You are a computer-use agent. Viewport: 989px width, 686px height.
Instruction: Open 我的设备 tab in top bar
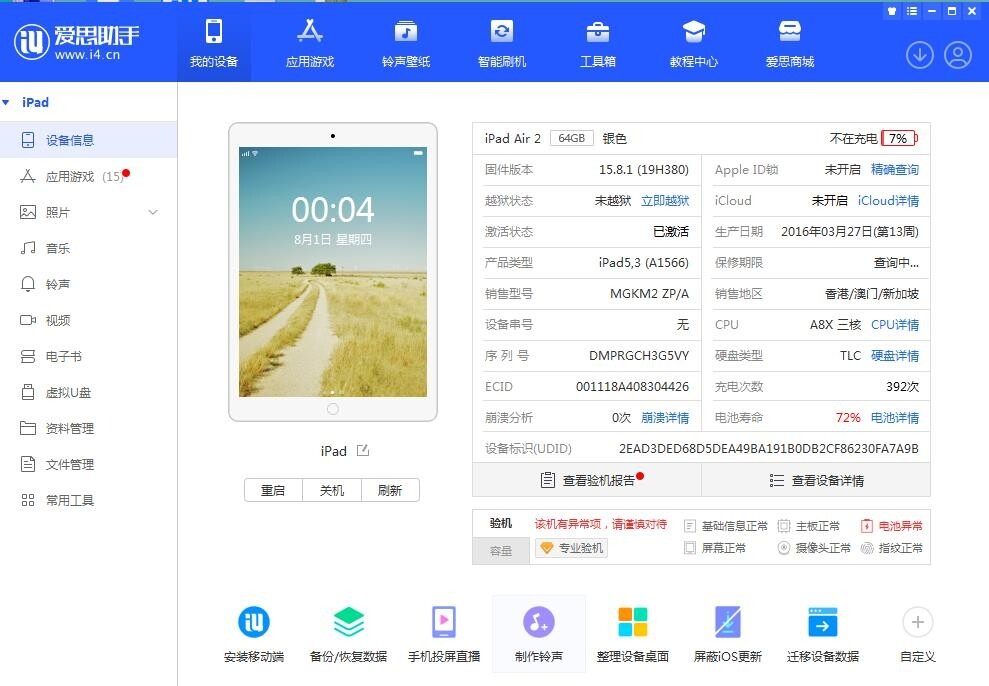click(214, 43)
